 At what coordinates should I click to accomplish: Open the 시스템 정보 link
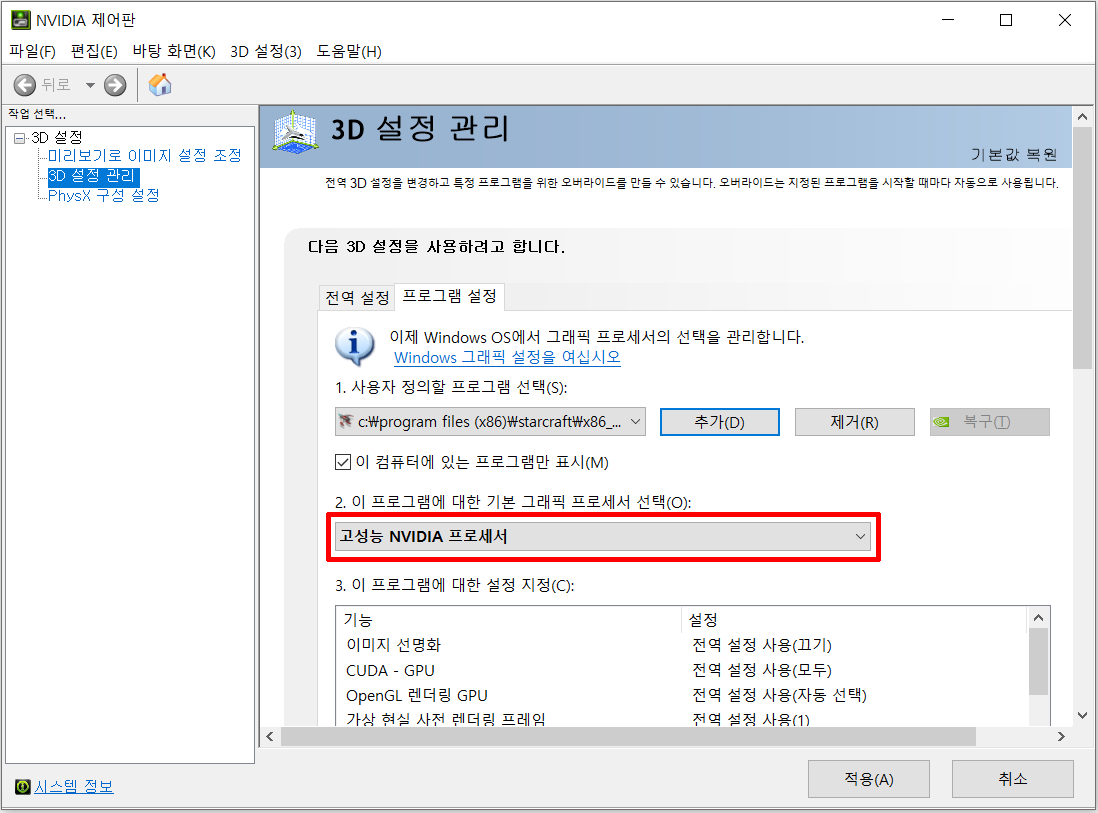[x=74, y=786]
